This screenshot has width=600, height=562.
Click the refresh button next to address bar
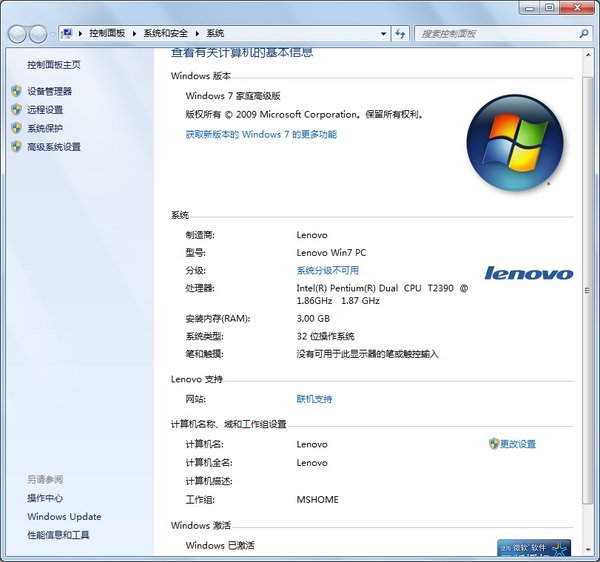(400, 34)
